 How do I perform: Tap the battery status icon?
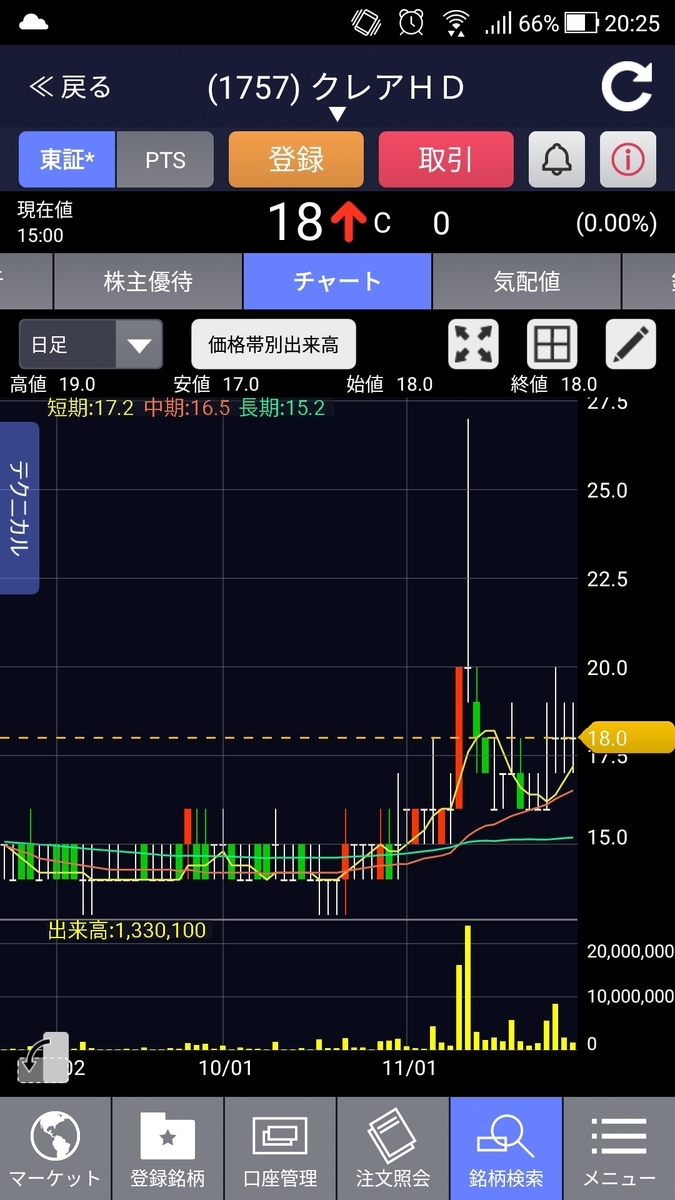[x=582, y=22]
